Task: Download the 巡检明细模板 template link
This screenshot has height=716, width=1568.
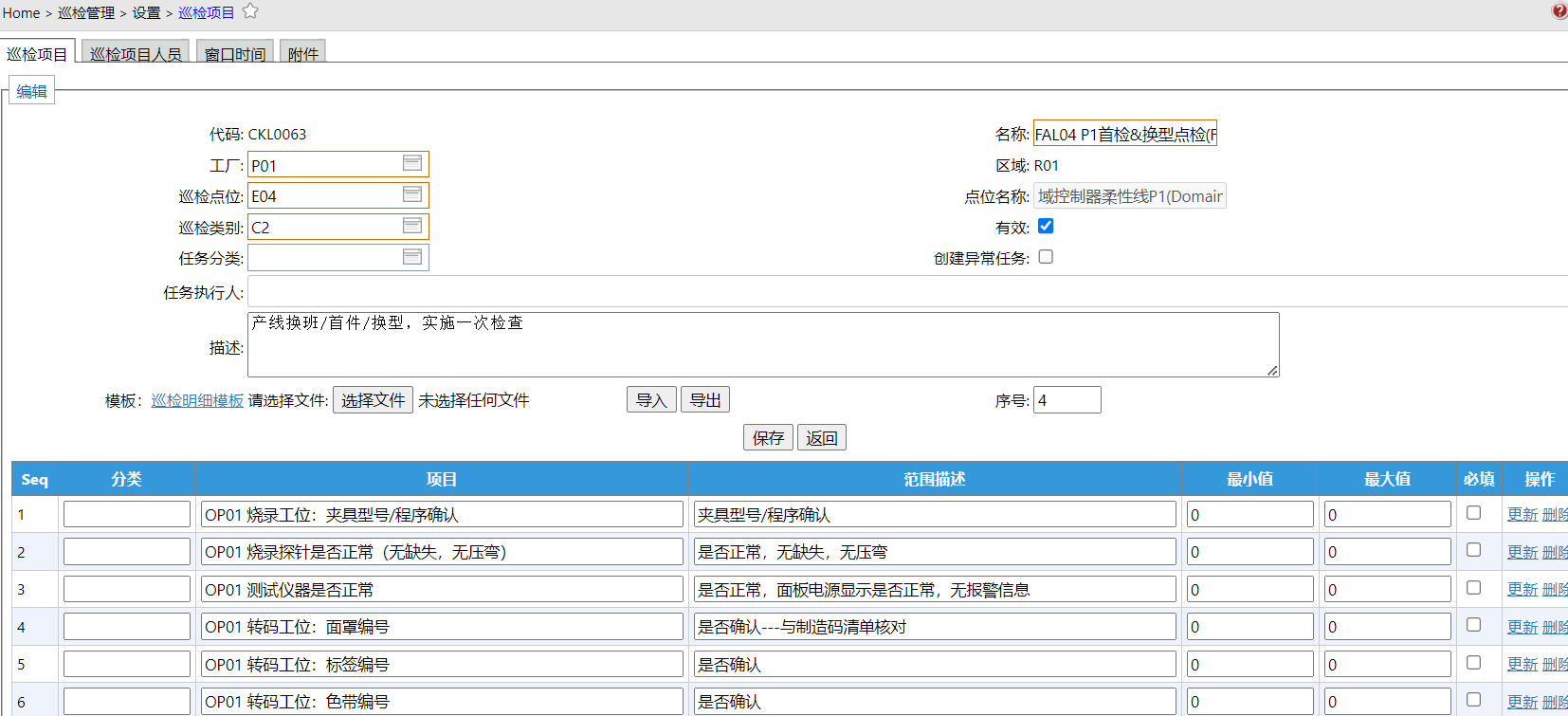Action: [x=197, y=400]
